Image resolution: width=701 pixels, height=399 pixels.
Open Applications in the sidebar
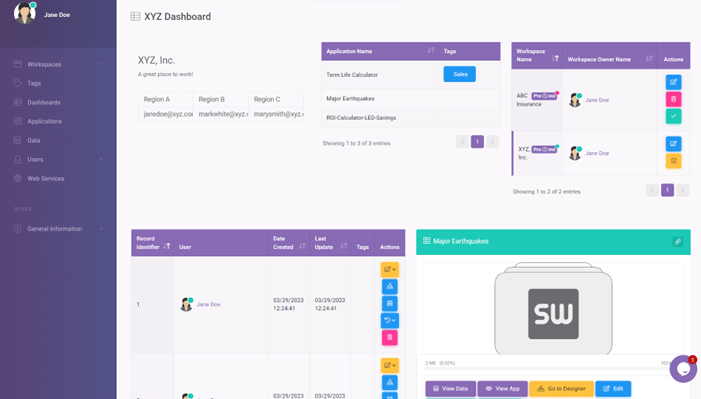pos(44,121)
